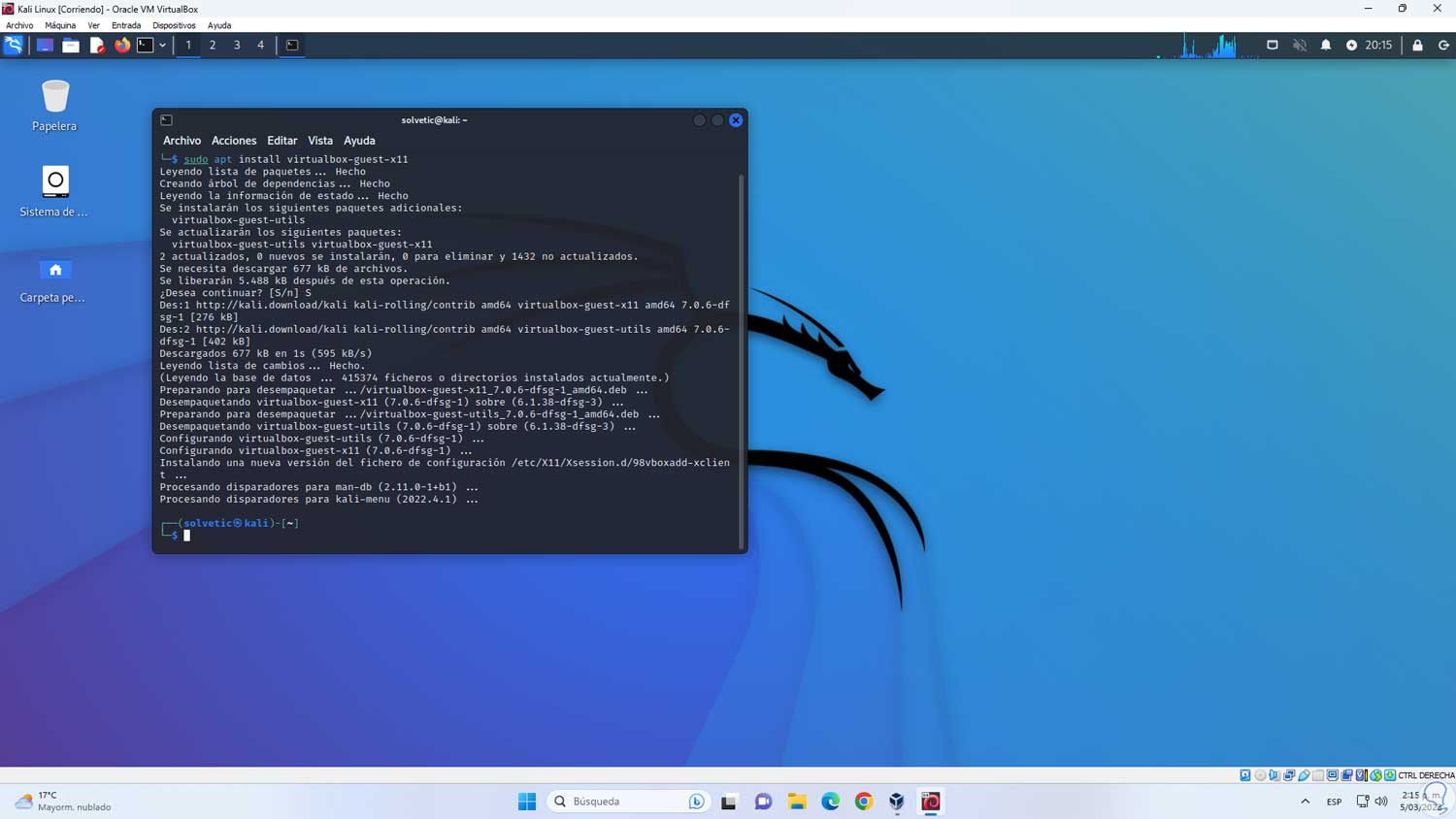Screen dimensions: 1456x819
Task: Click the log out icon in Kali panel
Action: point(1443,46)
